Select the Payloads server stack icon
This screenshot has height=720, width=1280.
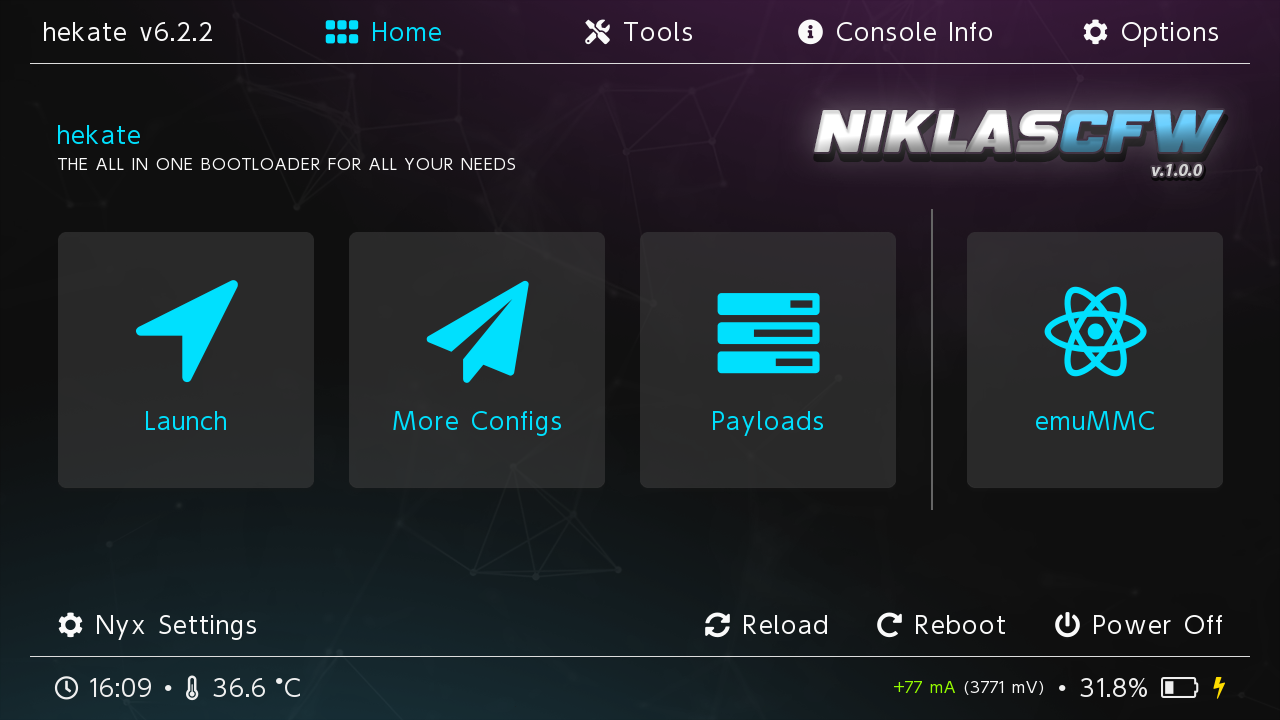(768, 333)
